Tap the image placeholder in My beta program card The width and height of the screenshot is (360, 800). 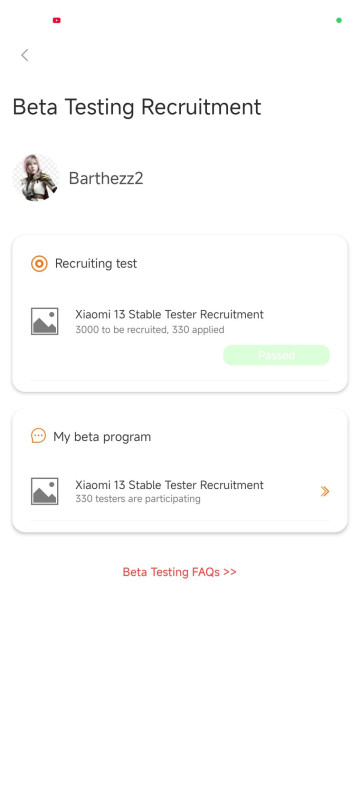pyautogui.click(x=45, y=491)
